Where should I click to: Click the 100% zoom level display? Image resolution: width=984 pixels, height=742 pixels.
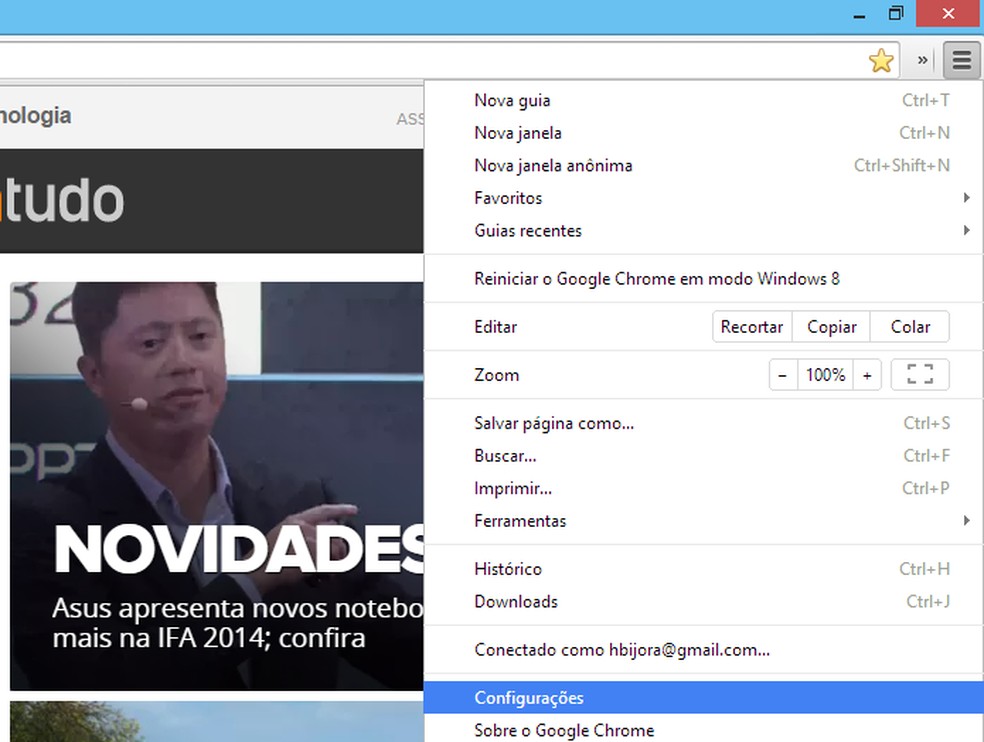point(824,374)
